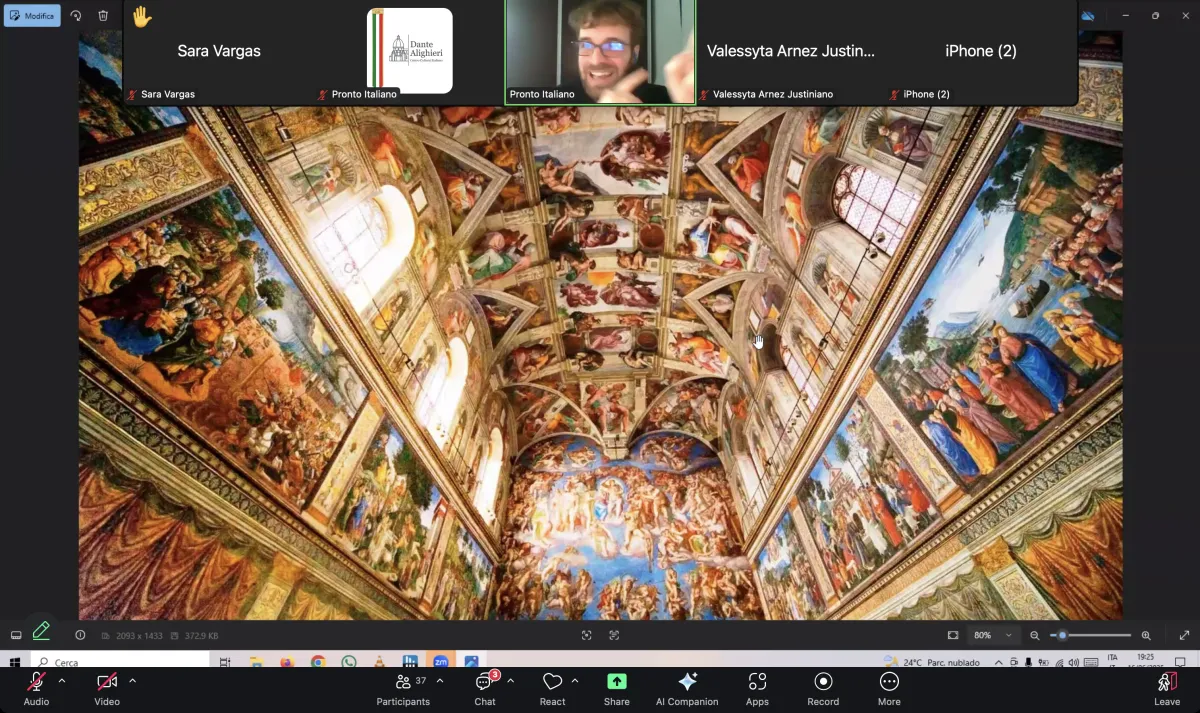Open the Zoom Apps panel
This screenshot has width=1200, height=713.
point(757,688)
